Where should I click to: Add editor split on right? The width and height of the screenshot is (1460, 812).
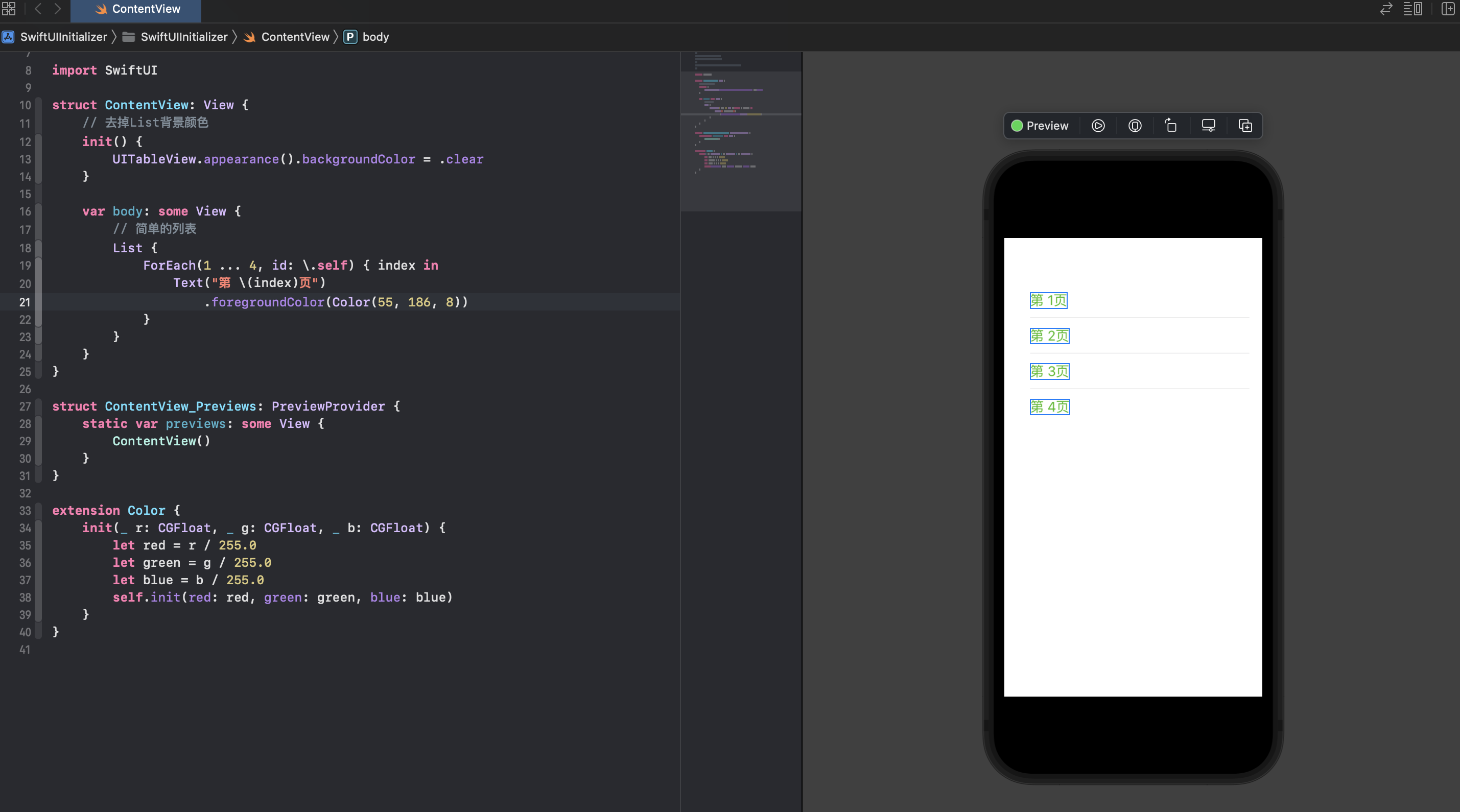coord(1448,9)
